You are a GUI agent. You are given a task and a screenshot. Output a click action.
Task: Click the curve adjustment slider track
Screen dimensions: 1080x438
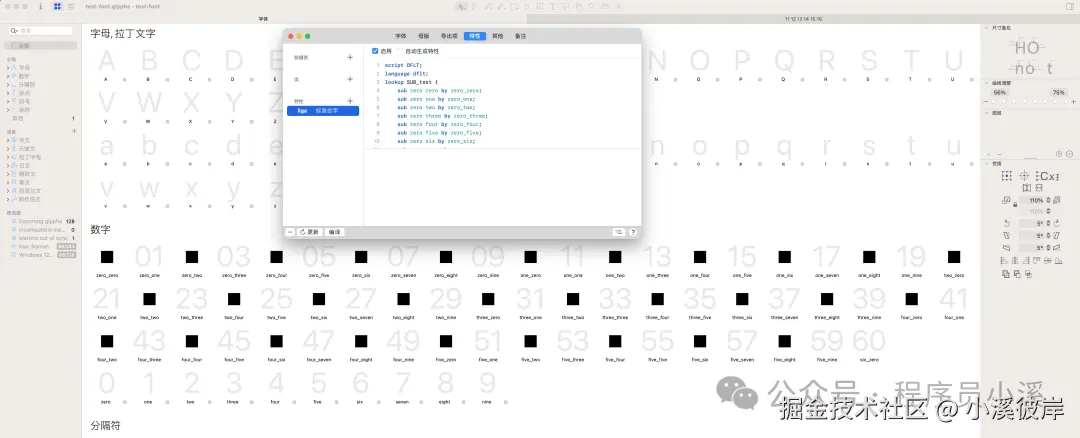[1030, 101]
